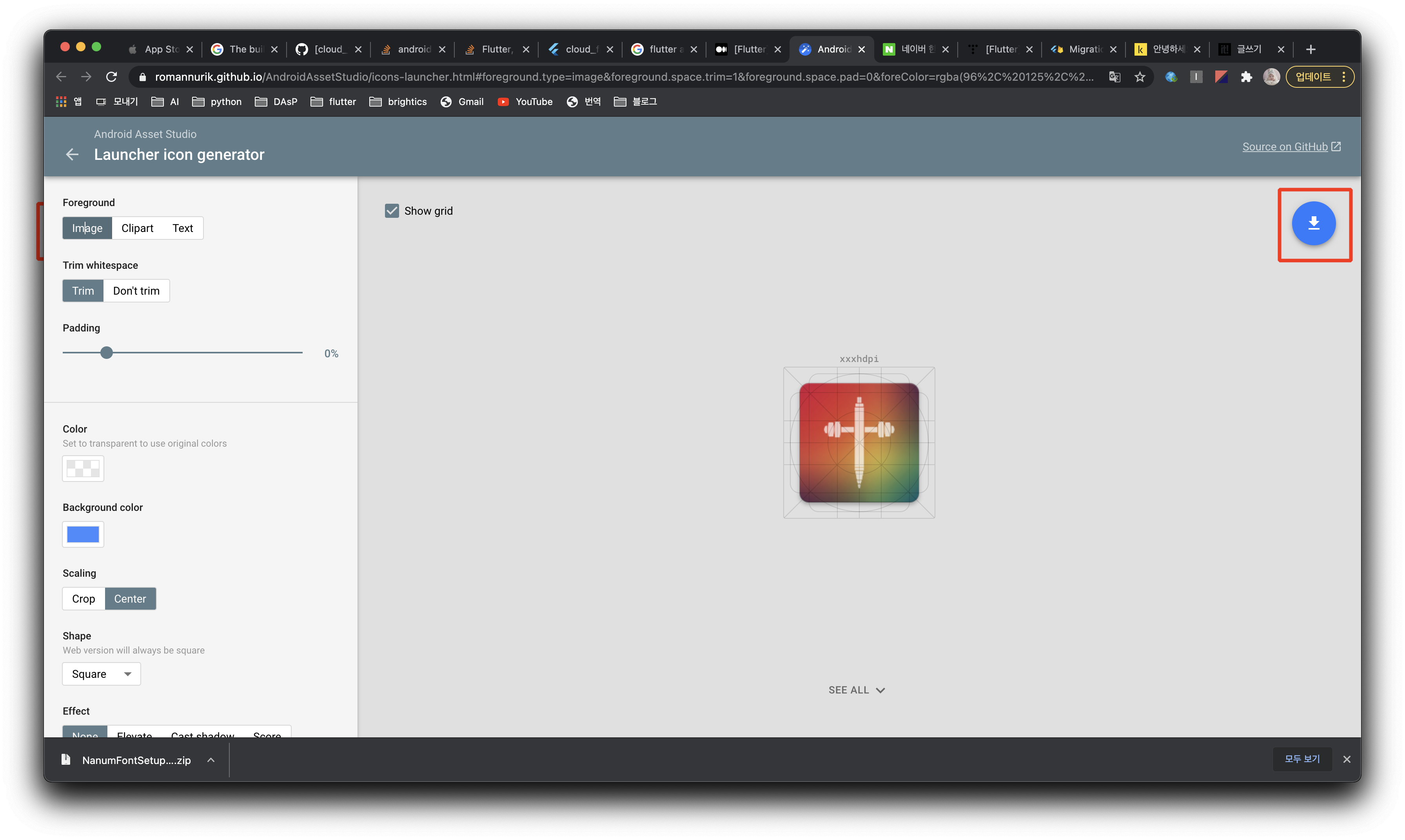Click the xxxhdpi icon preview thumbnail
Screen dimensions: 1405x840
[859, 443]
